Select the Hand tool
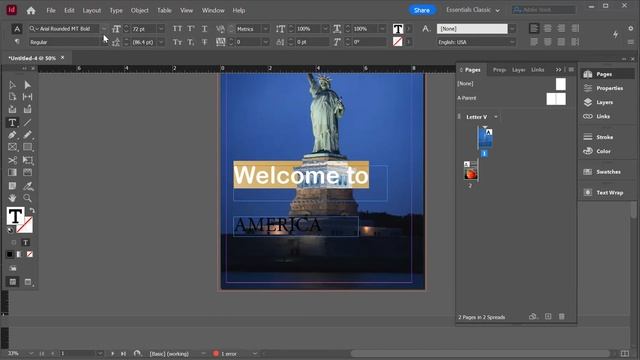This screenshot has height=360, width=640. pyautogui.click(x=12, y=198)
